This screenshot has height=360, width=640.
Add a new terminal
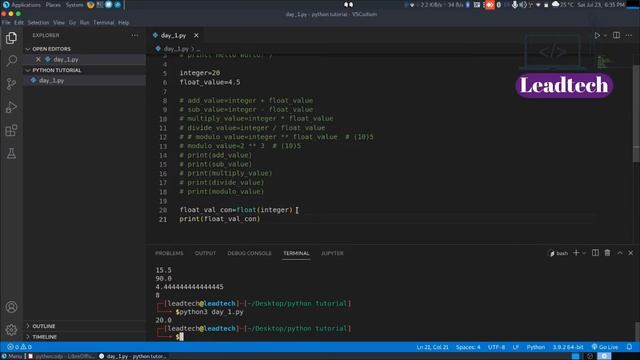click(x=576, y=253)
